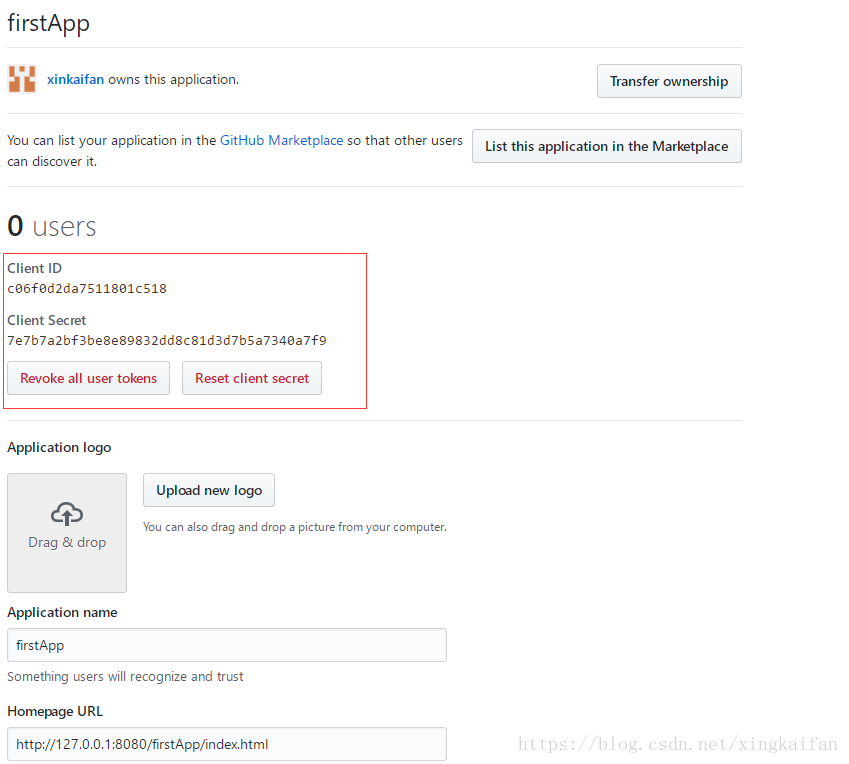
Task: Click the Drag & drop logo area
Action: tap(67, 533)
